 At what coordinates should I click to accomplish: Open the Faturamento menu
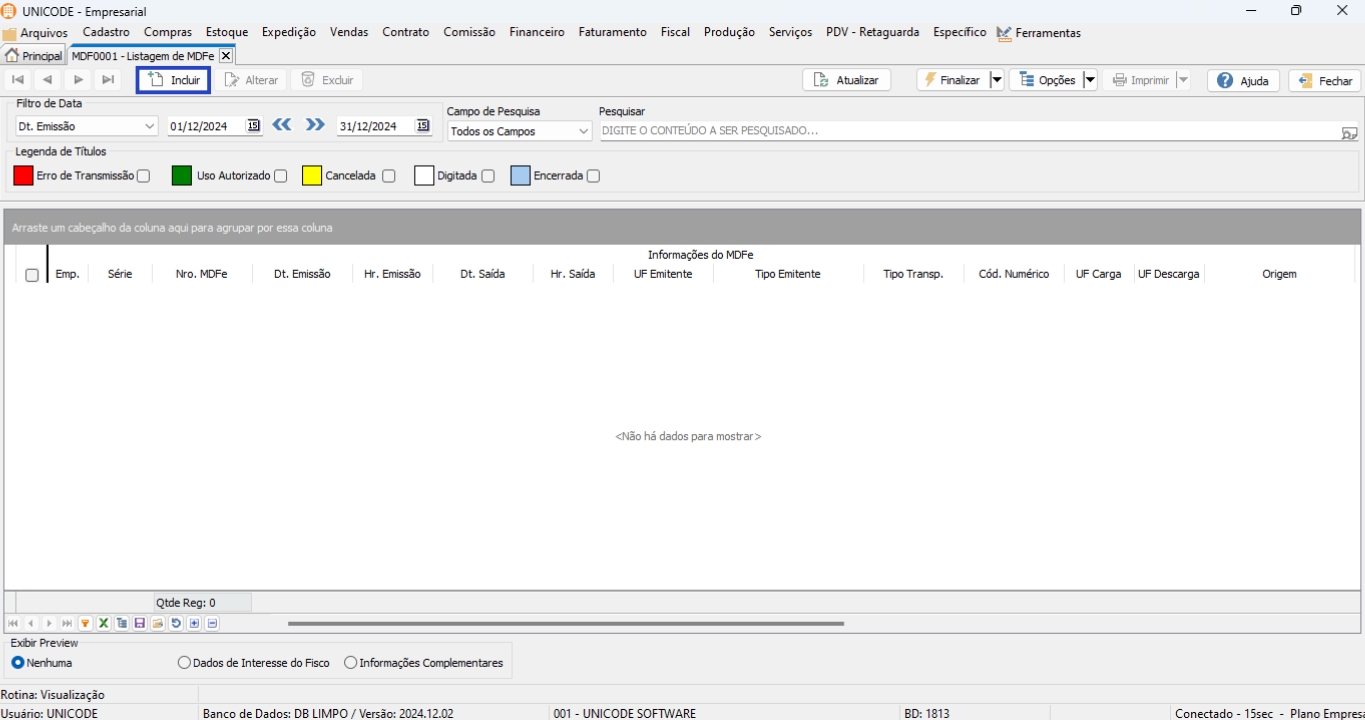[612, 32]
